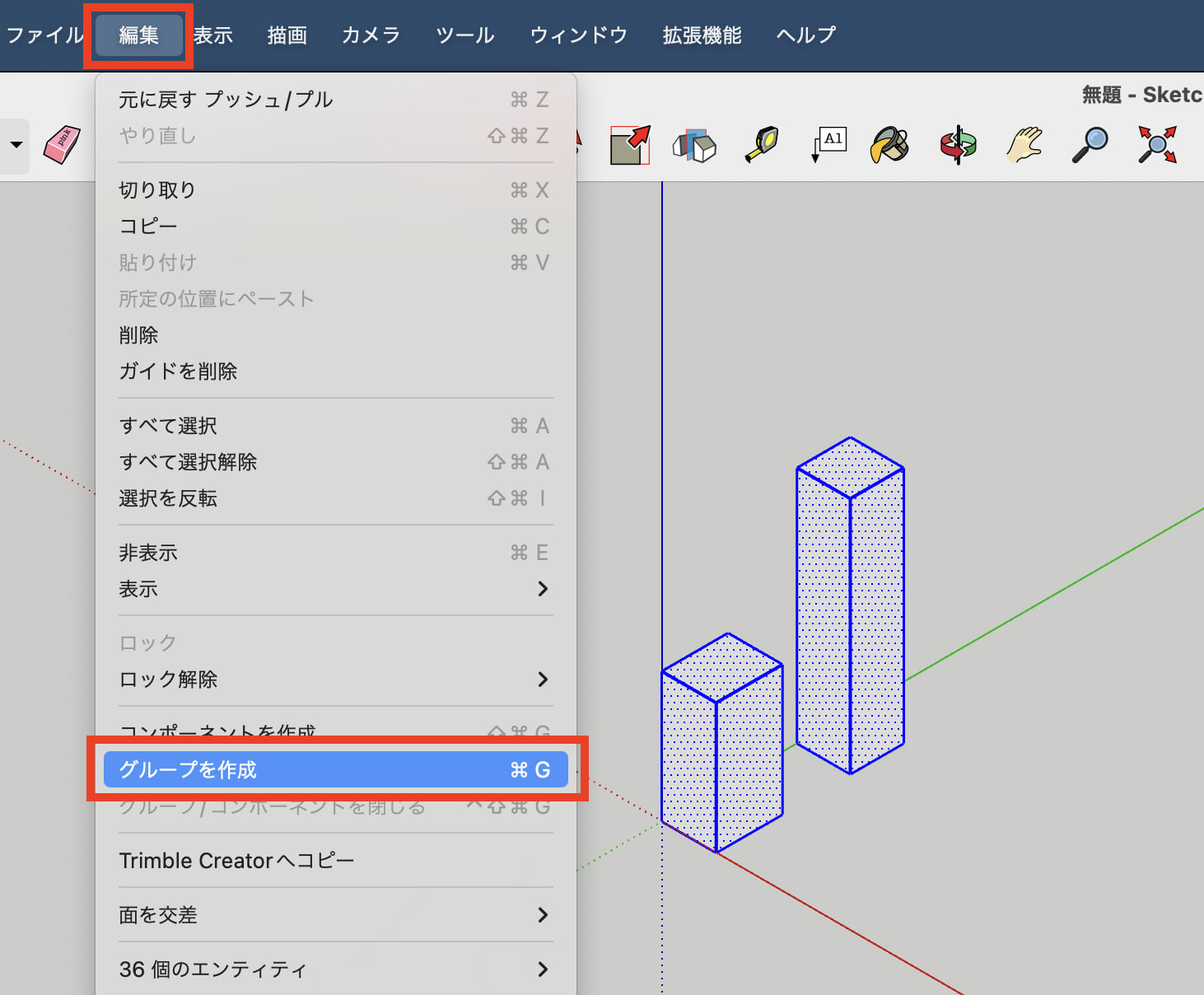Open the カメラ menu
Viewport: 1204px width, 995px height.
(x=371, y=35)
